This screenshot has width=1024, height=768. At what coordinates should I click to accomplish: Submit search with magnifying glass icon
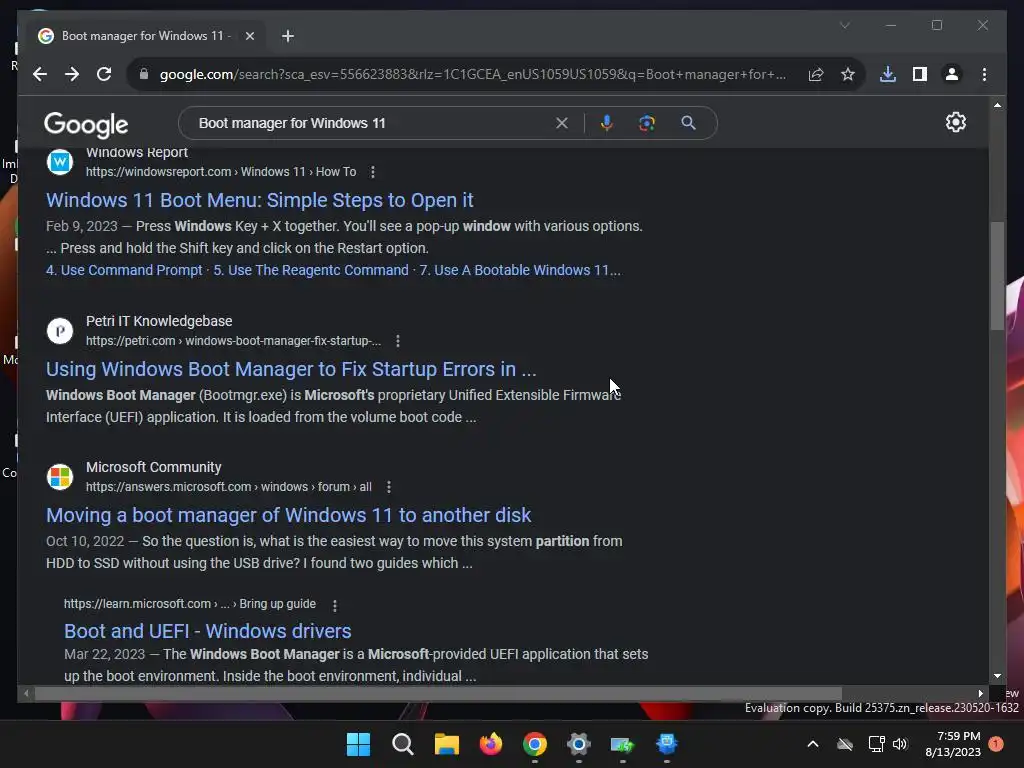pos(688,123)
